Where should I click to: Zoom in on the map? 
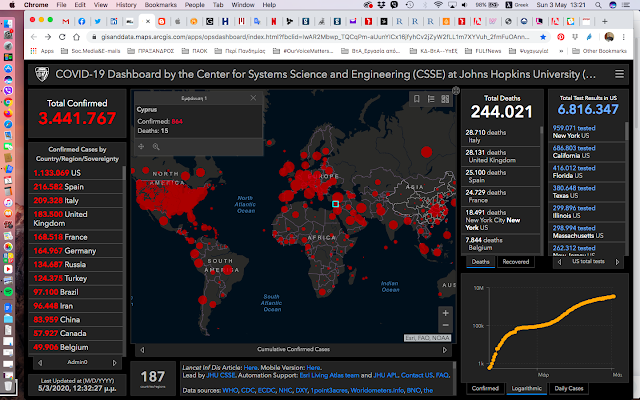[x=445, y=313]
